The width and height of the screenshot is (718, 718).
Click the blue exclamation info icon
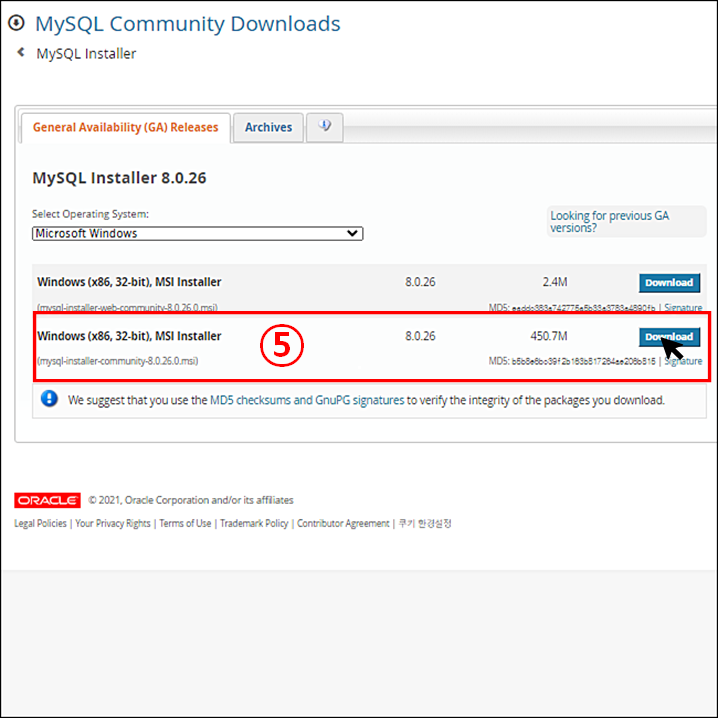coord(49,399)
